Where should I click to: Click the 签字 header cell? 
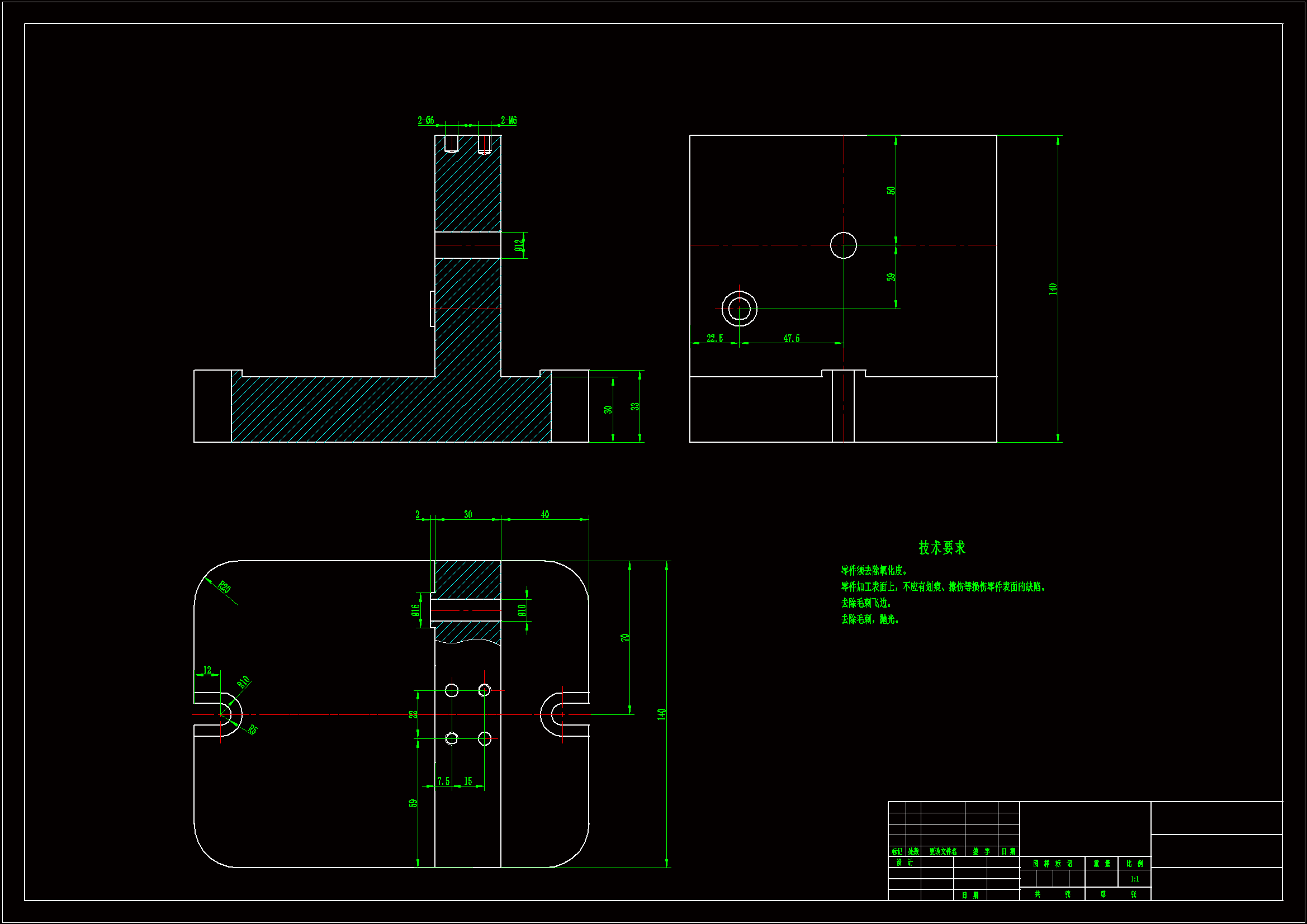tap(981, 852)
